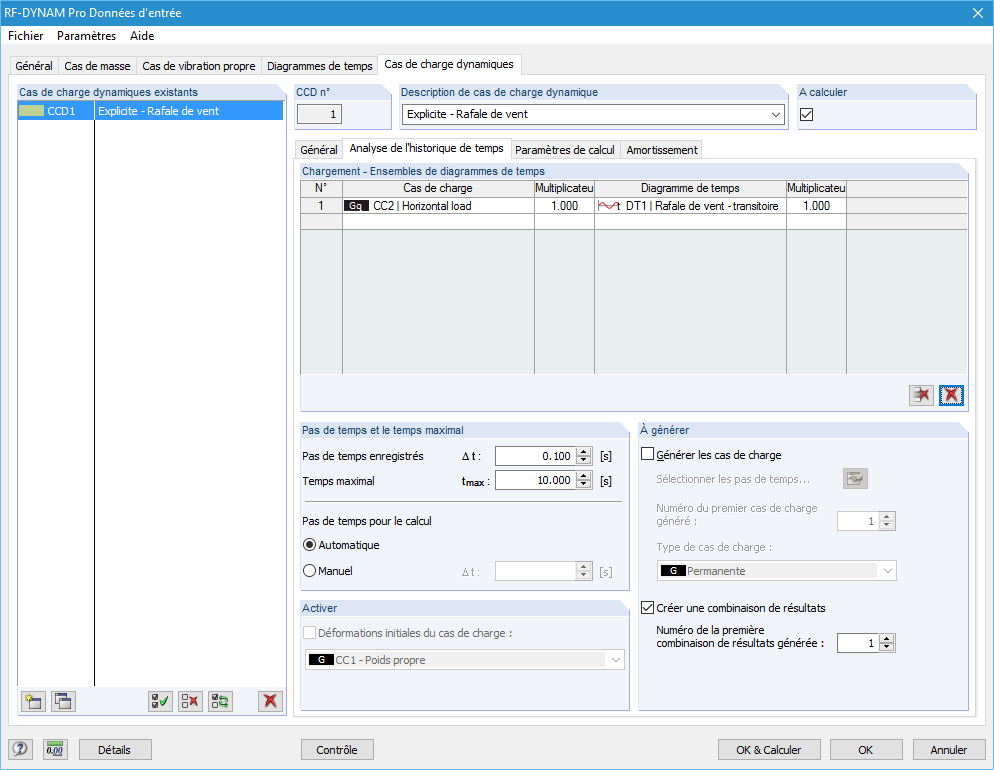Click the greyed select time steps icon

855,478
